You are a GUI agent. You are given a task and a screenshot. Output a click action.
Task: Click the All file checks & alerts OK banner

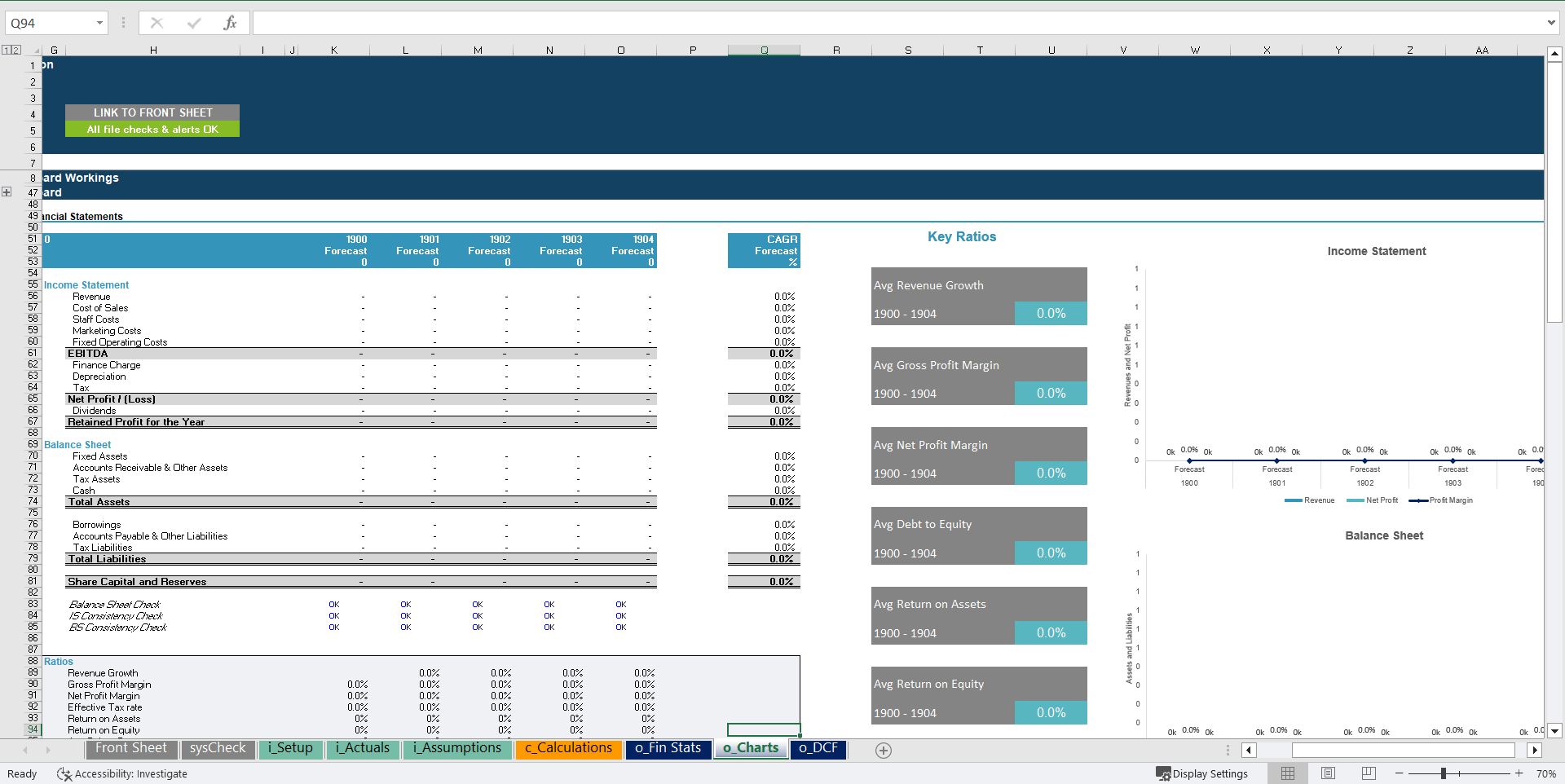pyautogui.click(x=152, y=129)
